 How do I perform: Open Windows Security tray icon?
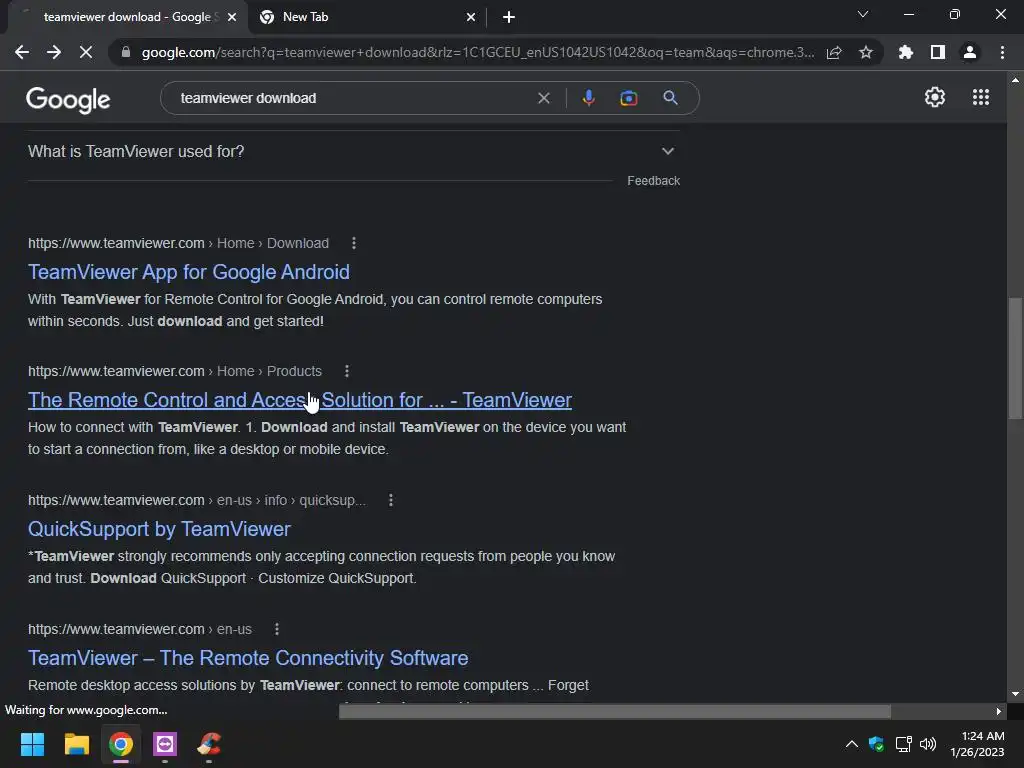876,744
